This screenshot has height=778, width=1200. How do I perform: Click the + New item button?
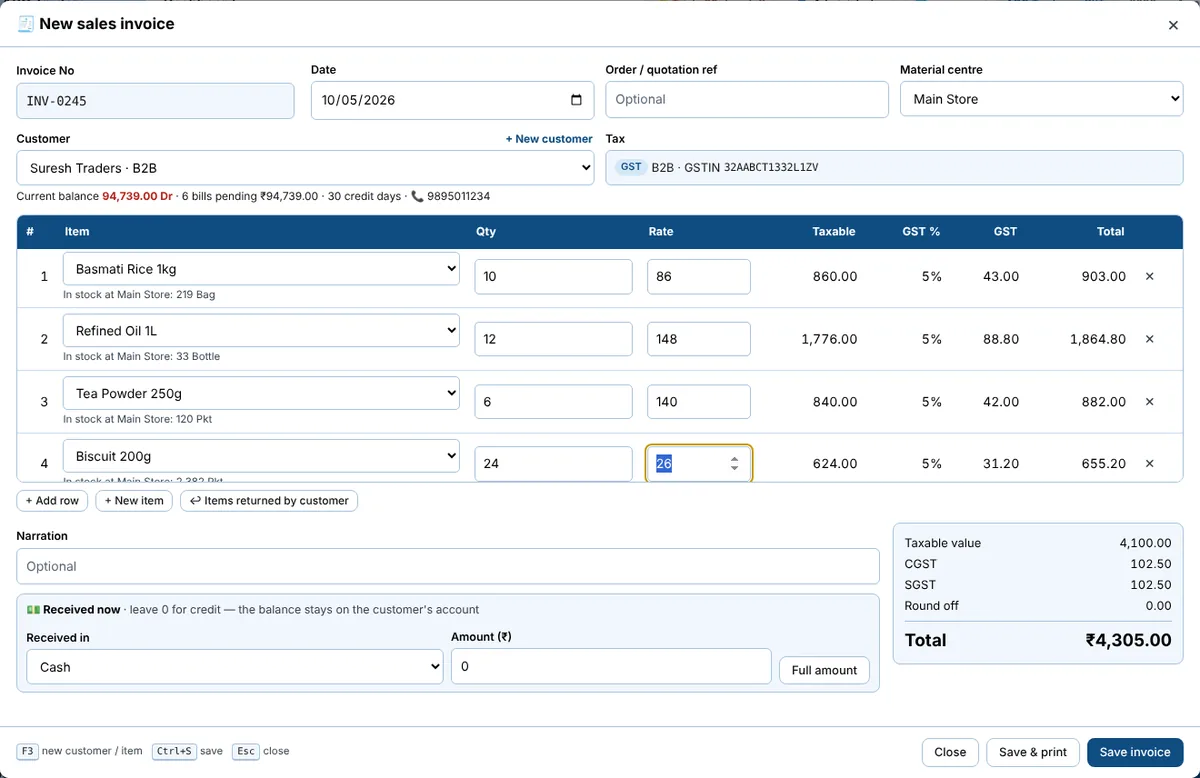[134, 501]
